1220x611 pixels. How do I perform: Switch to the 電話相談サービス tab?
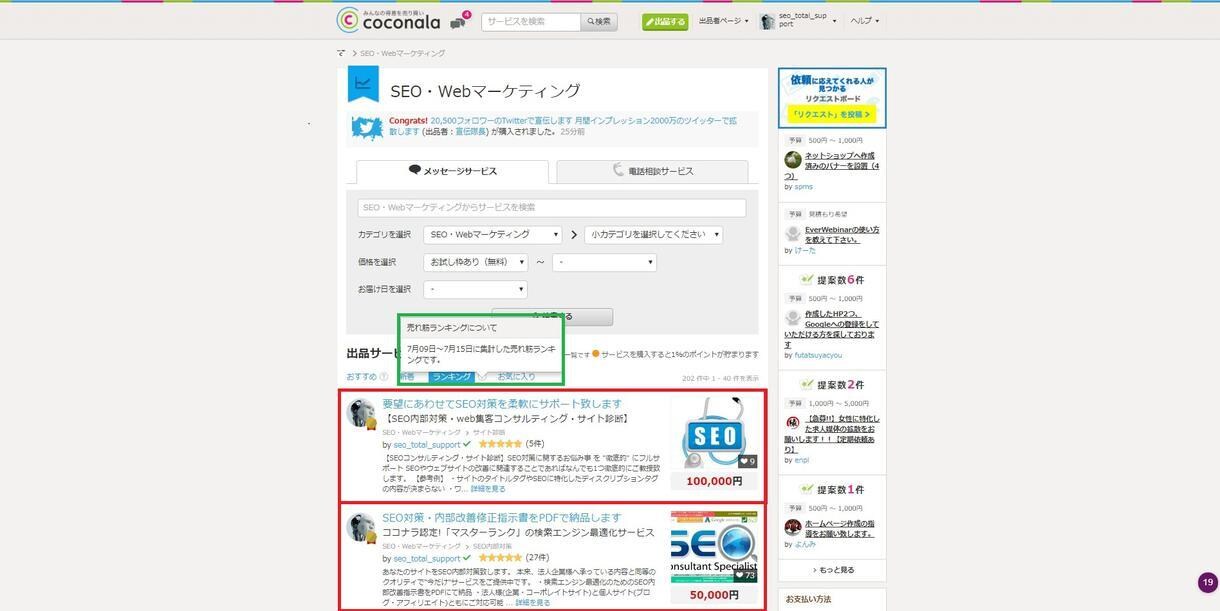[652, 171]
